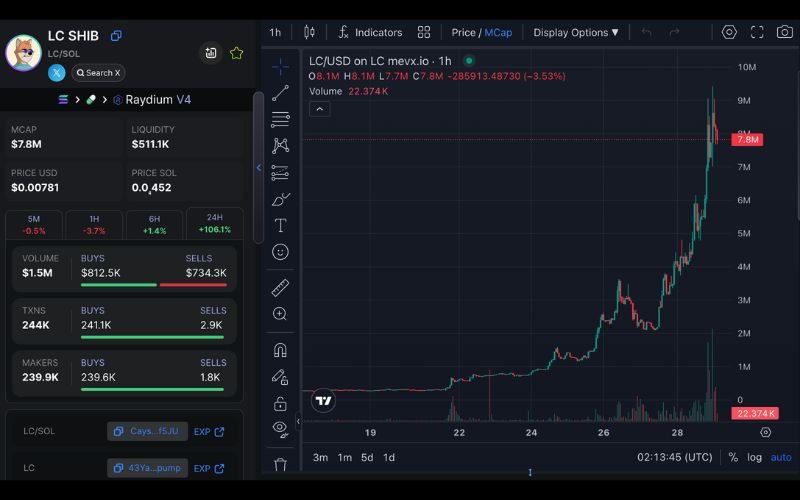
Task: Select the 1m date range
Action: 344,458
